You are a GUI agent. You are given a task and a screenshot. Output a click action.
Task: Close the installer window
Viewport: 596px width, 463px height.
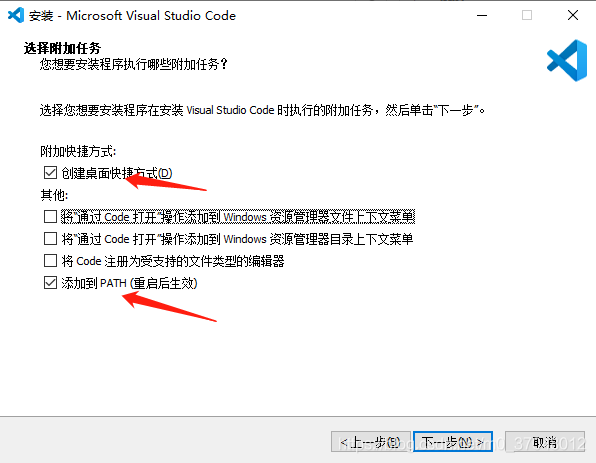(x=573, y=15)
